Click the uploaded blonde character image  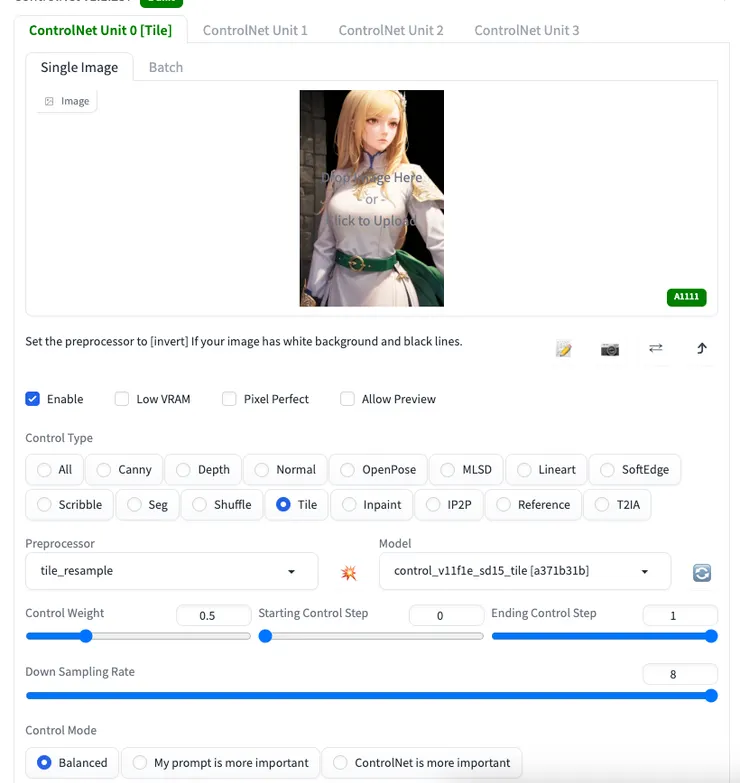[x=371, y=198]
